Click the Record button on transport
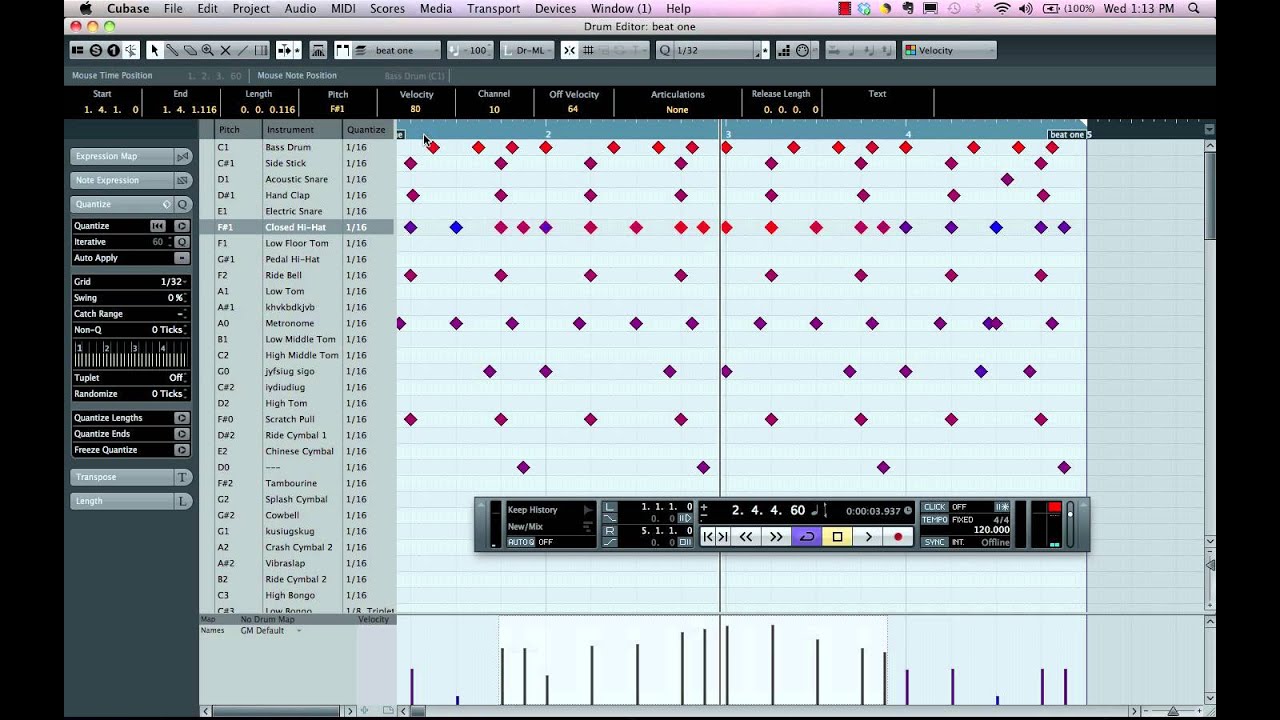The height and width of the screenshot is (720, 1280). 898,537
